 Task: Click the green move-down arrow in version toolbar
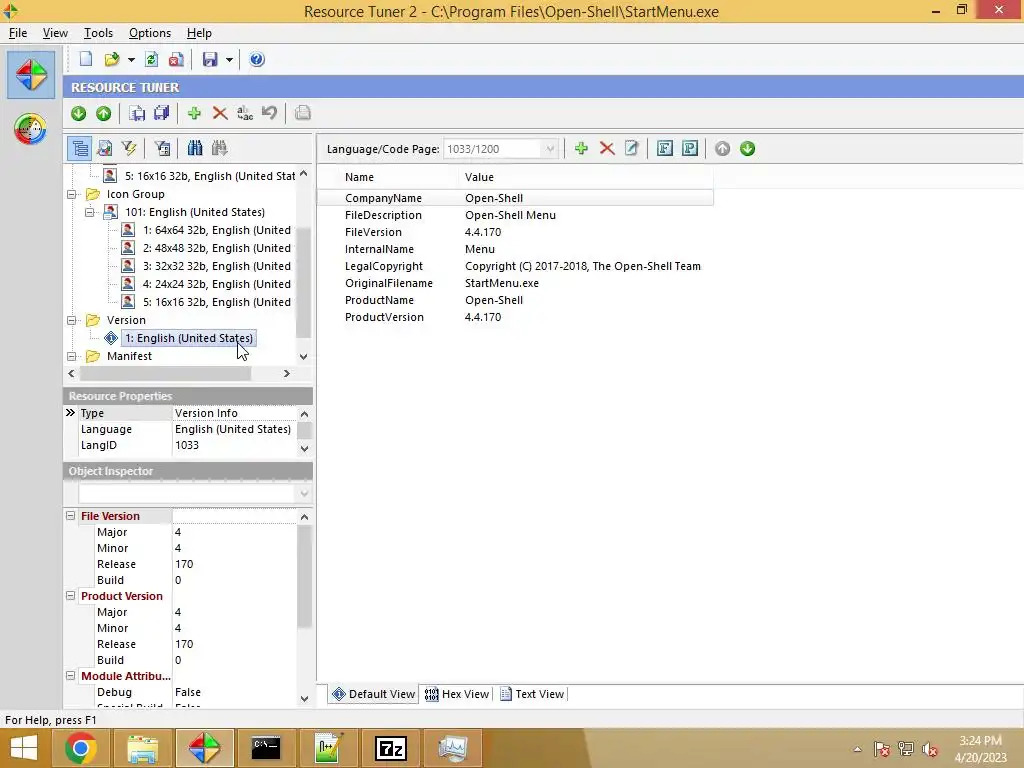point(747,149)
